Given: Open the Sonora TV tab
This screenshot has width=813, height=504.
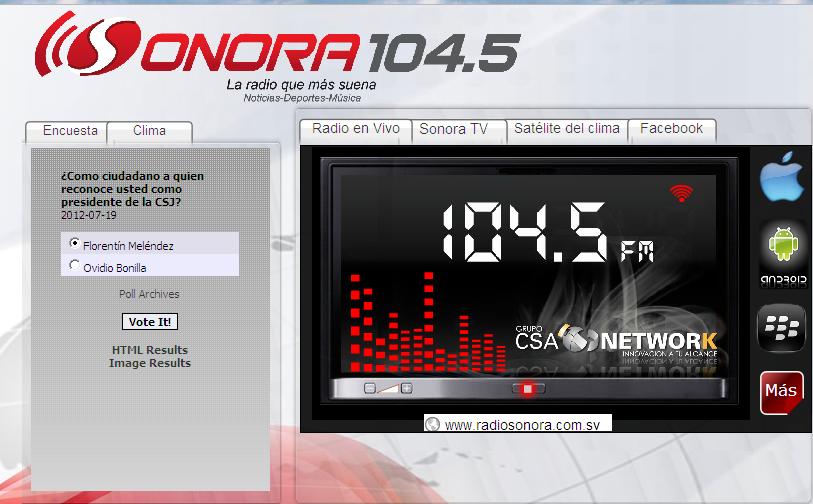Looking at the screenshot, I should (454, 129).
